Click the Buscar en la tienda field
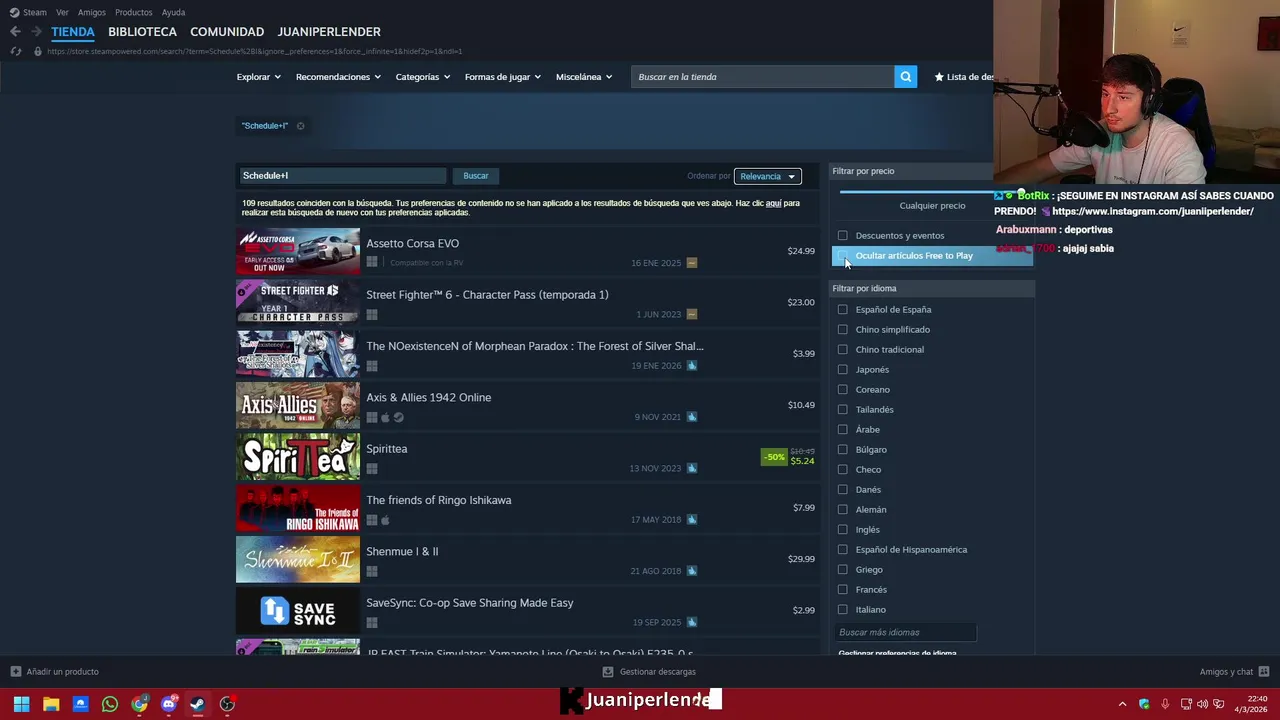This screenshot has width=1280, height=720. (x=762, y=77)
